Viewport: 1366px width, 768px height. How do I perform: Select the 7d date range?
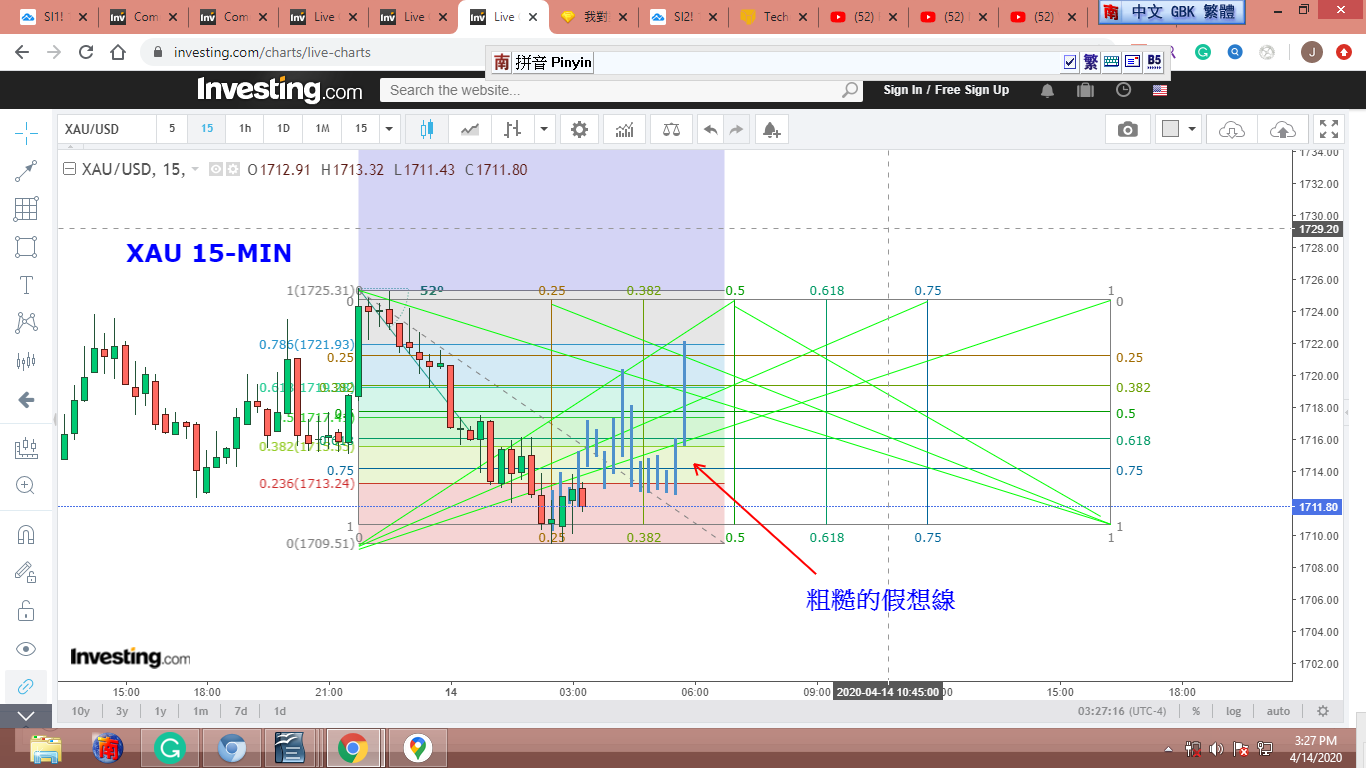click(241, 711)
